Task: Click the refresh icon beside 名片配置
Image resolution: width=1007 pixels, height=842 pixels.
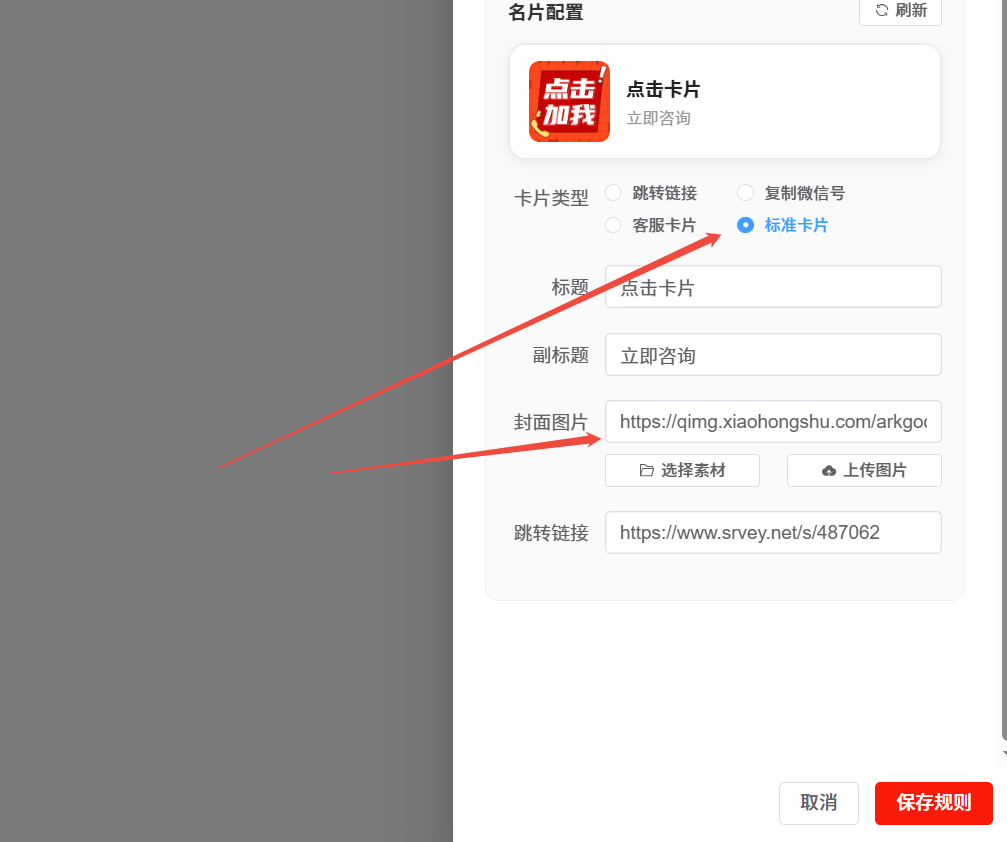Action: coord(882,10)
